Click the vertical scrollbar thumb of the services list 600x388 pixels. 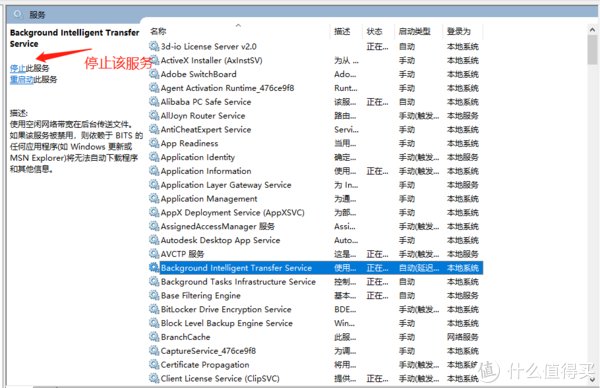point(592,49)
